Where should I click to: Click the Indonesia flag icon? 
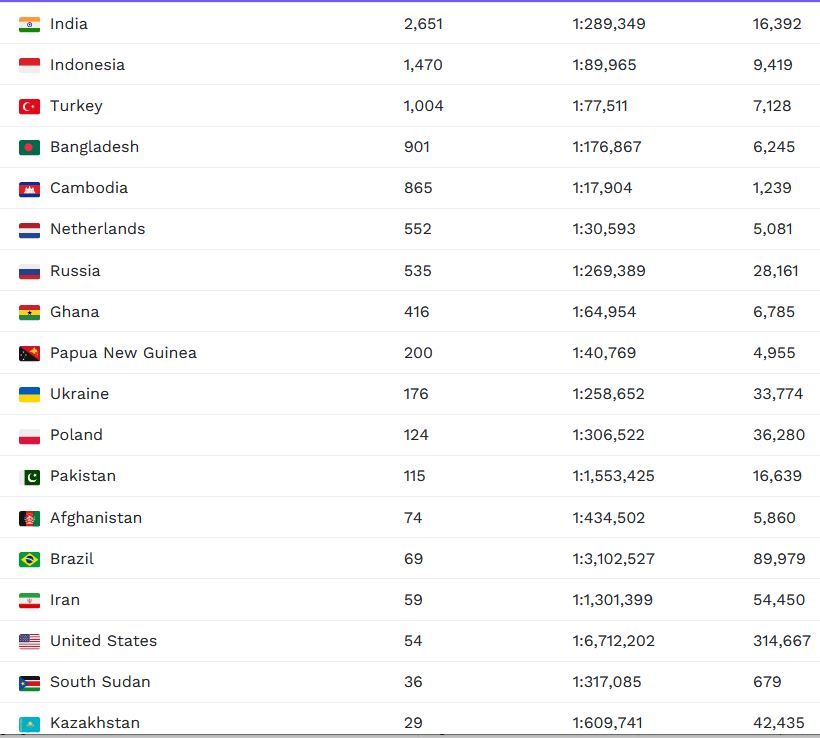29,65
